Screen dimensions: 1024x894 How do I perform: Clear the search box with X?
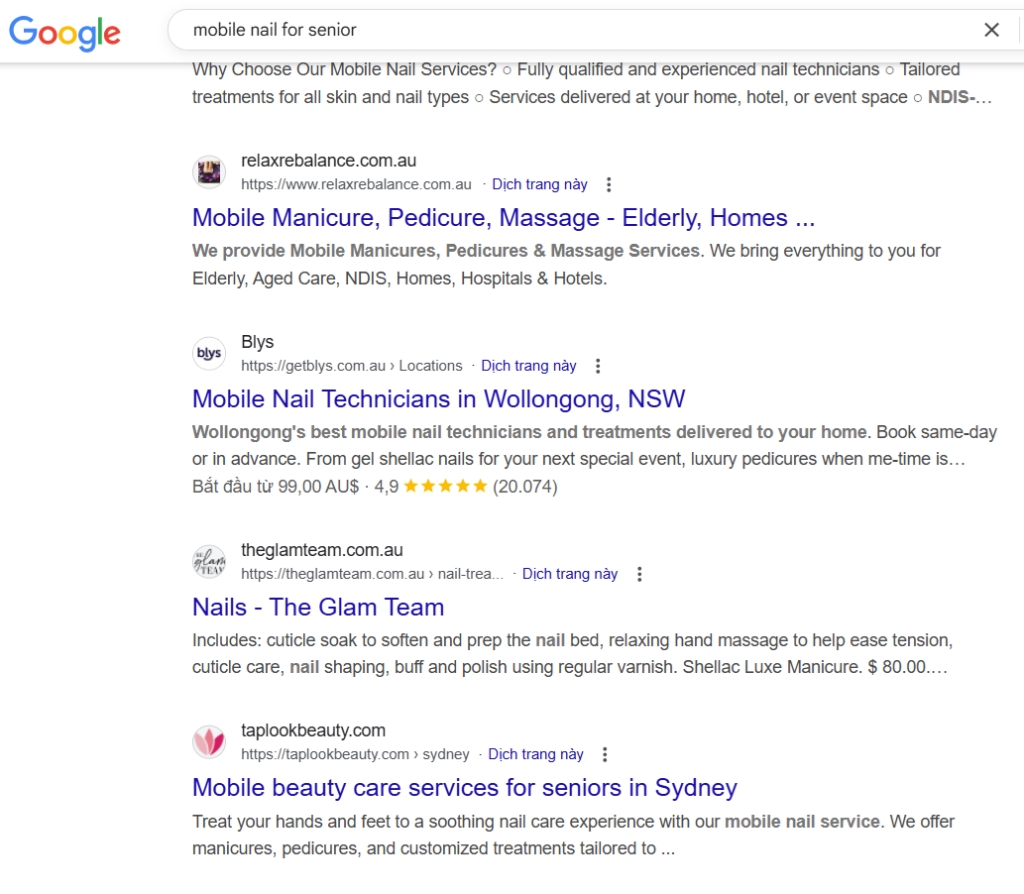[x=991, y=30]
